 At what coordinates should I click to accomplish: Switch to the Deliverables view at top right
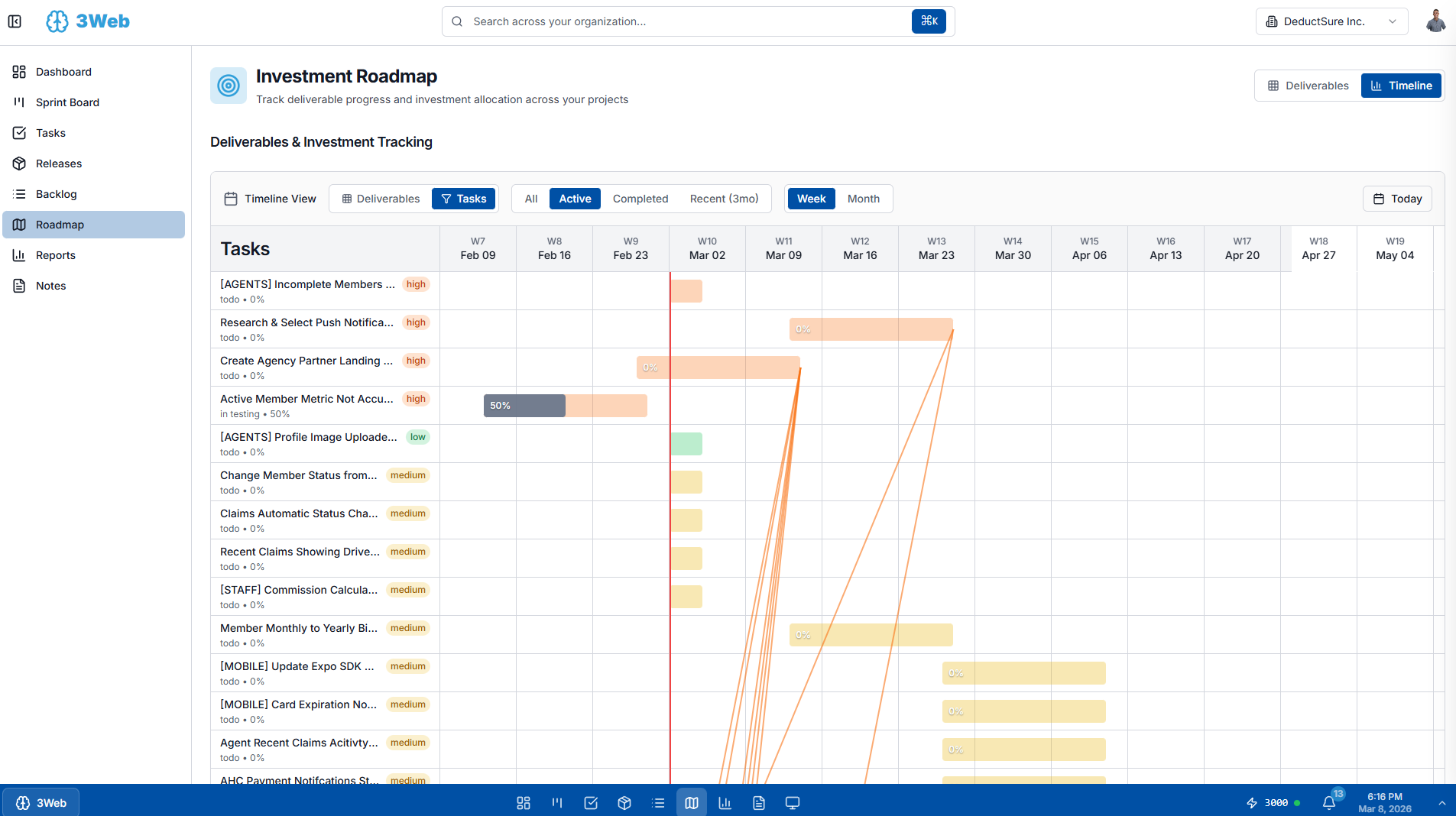pyautogui.click(x=1308, y=86)
